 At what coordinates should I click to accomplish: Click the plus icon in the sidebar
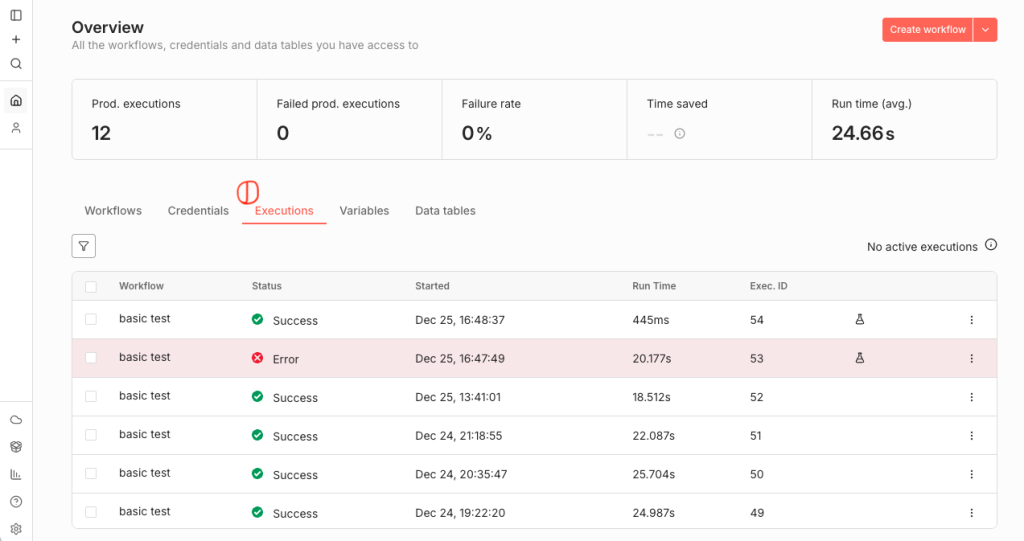(x=16, y=39)
